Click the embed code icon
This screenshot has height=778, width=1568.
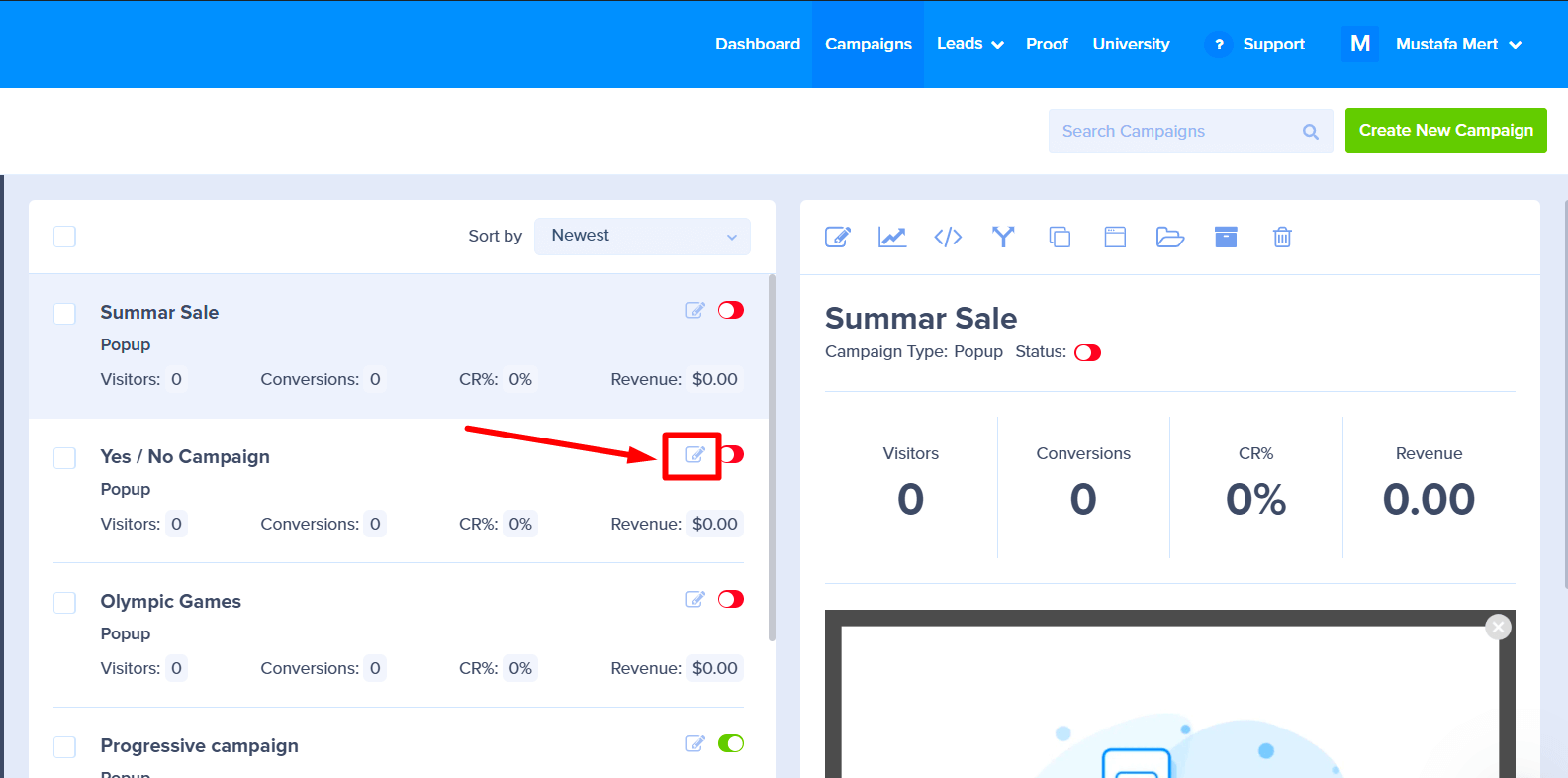948,237
